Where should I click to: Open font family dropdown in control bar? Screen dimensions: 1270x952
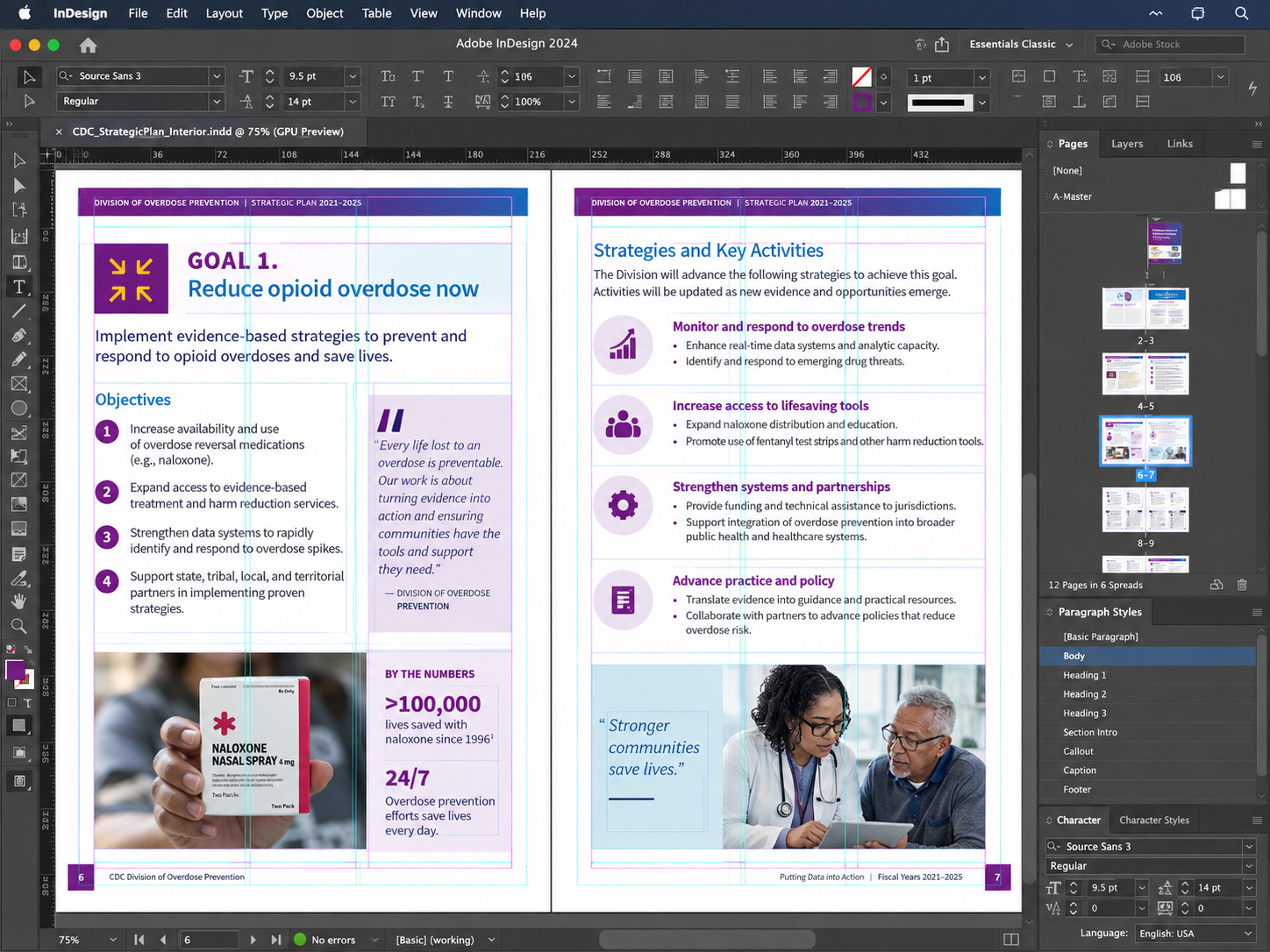click(x=217, y=76)
